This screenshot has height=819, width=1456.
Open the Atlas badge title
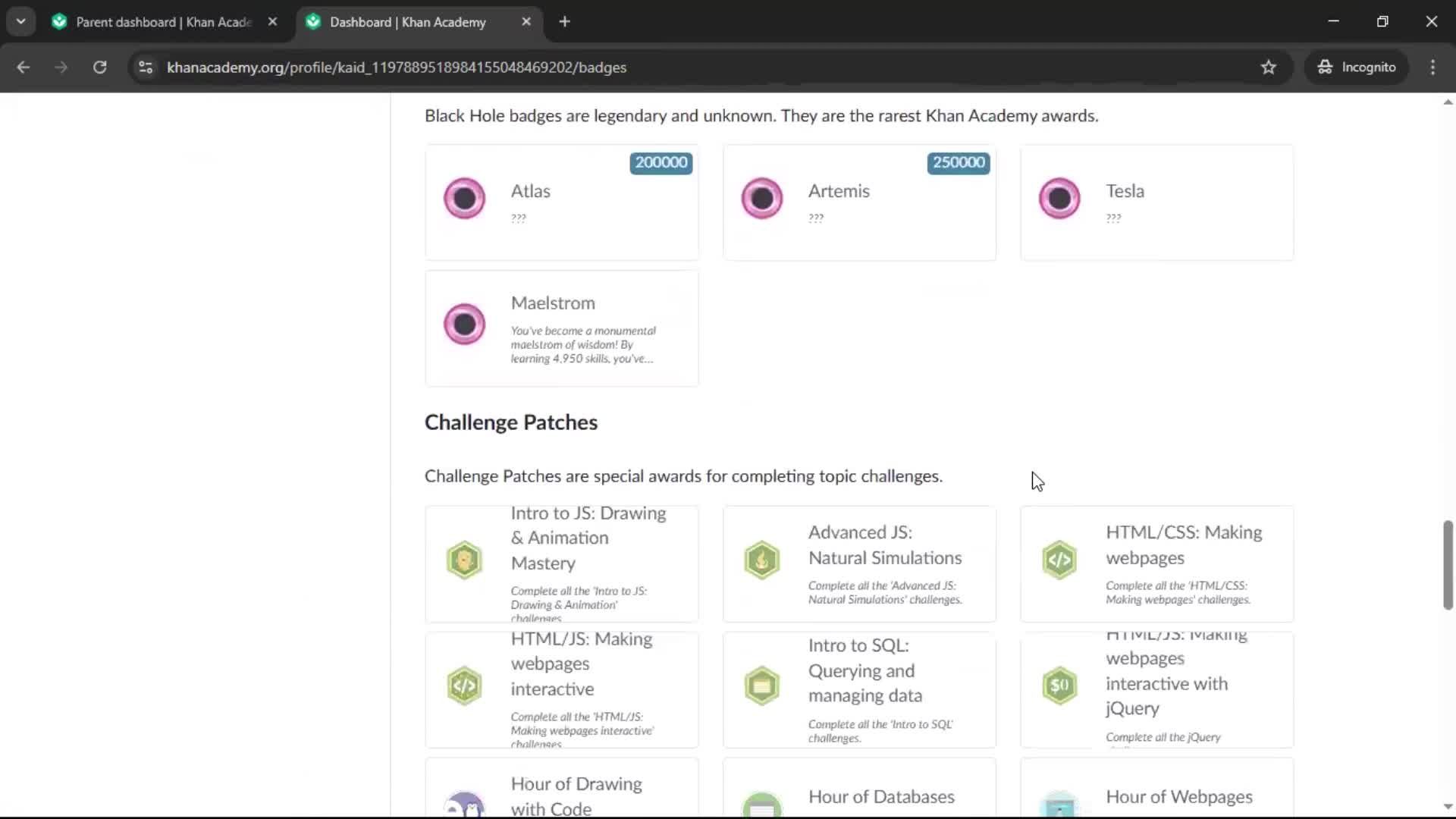pos(530,191)
